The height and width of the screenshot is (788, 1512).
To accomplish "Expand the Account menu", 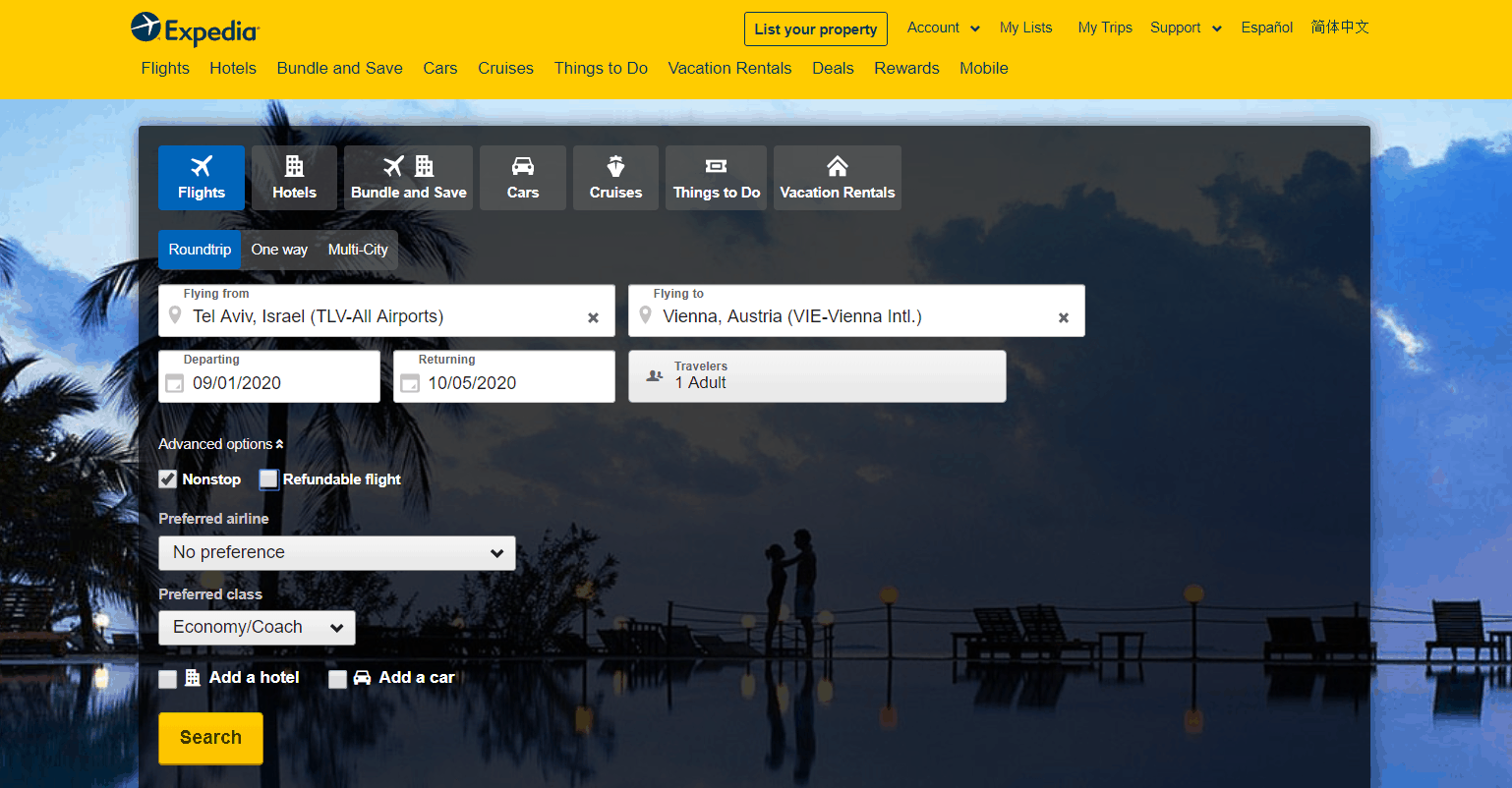I will click(943, 28).
